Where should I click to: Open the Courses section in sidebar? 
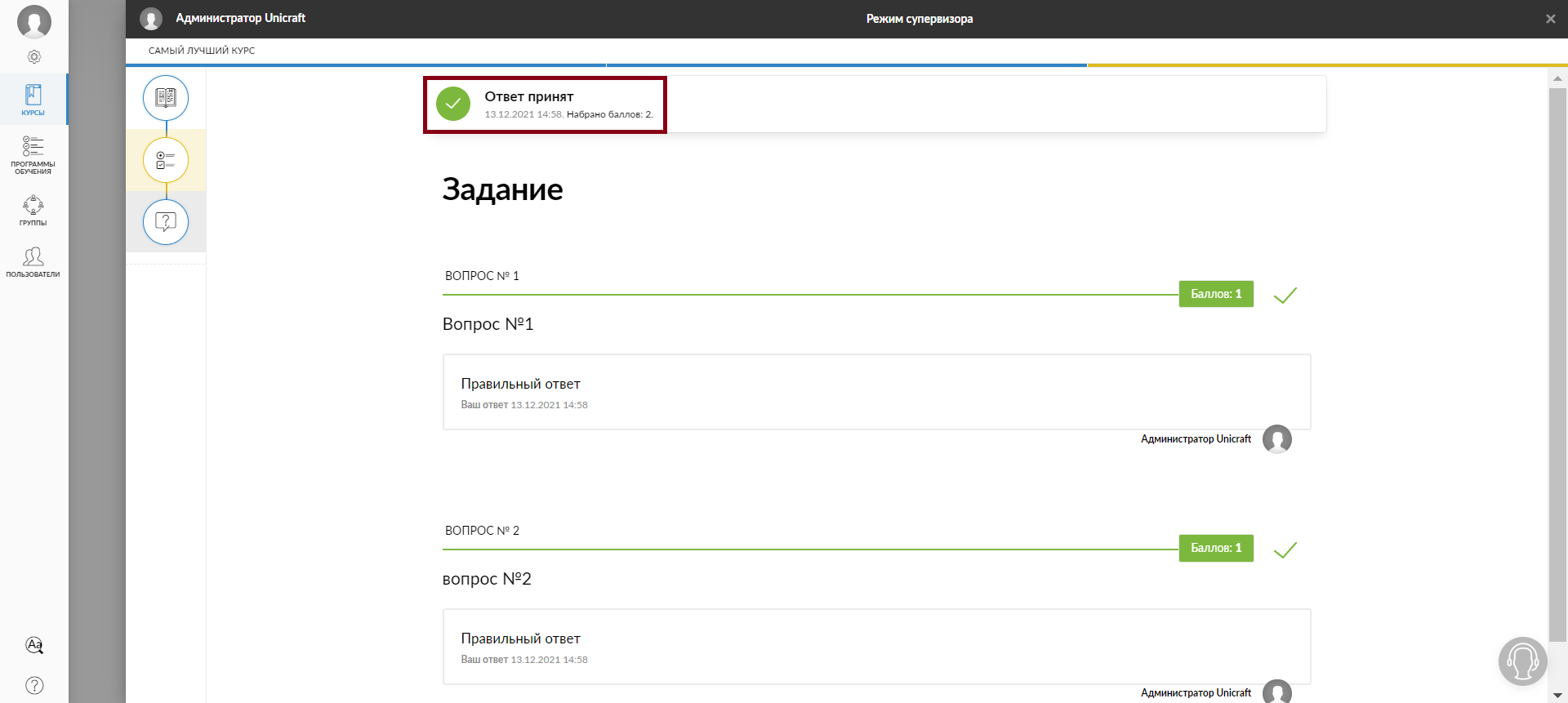click(x=33, y=100)
